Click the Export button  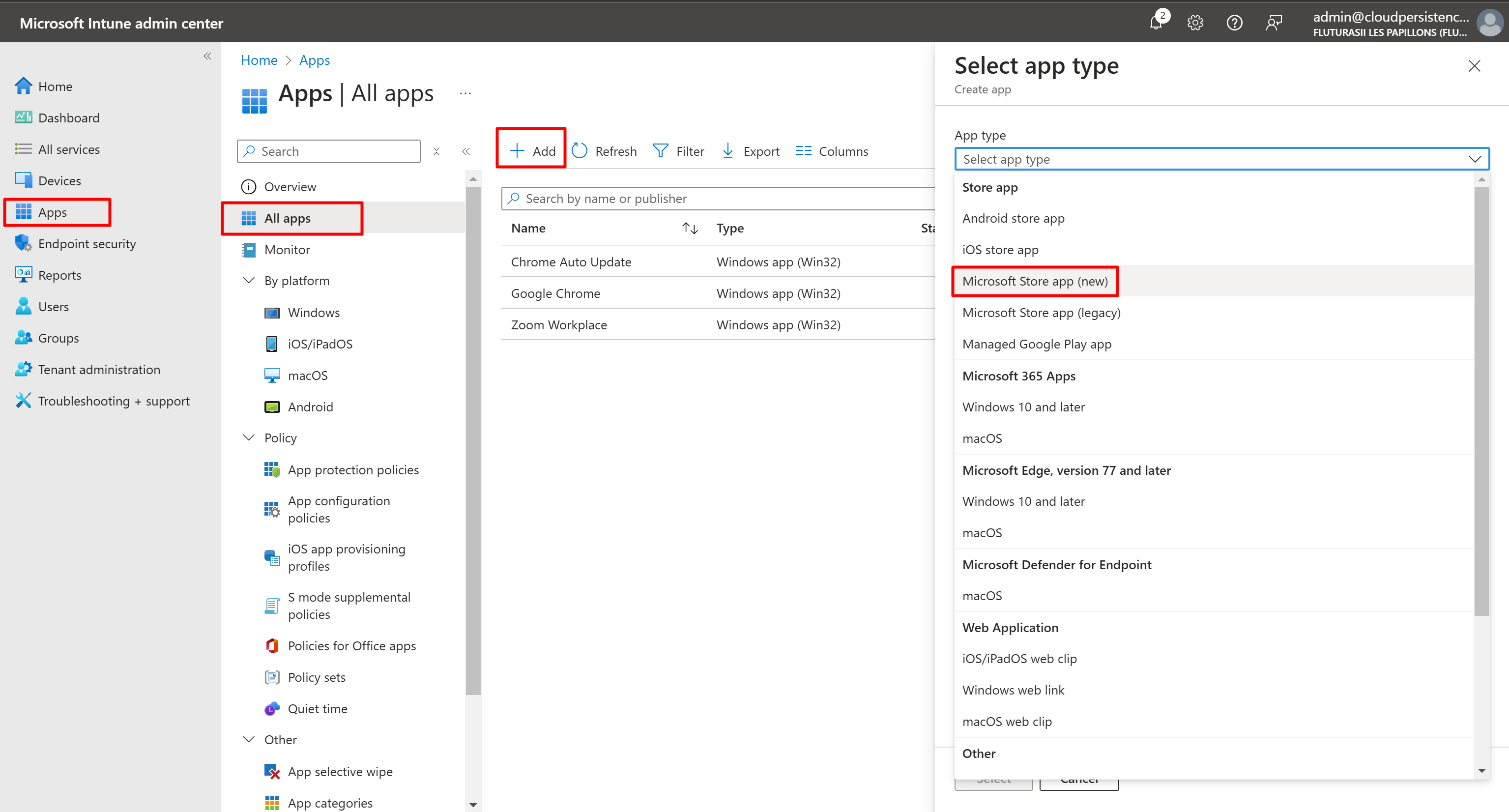[751, 151]
